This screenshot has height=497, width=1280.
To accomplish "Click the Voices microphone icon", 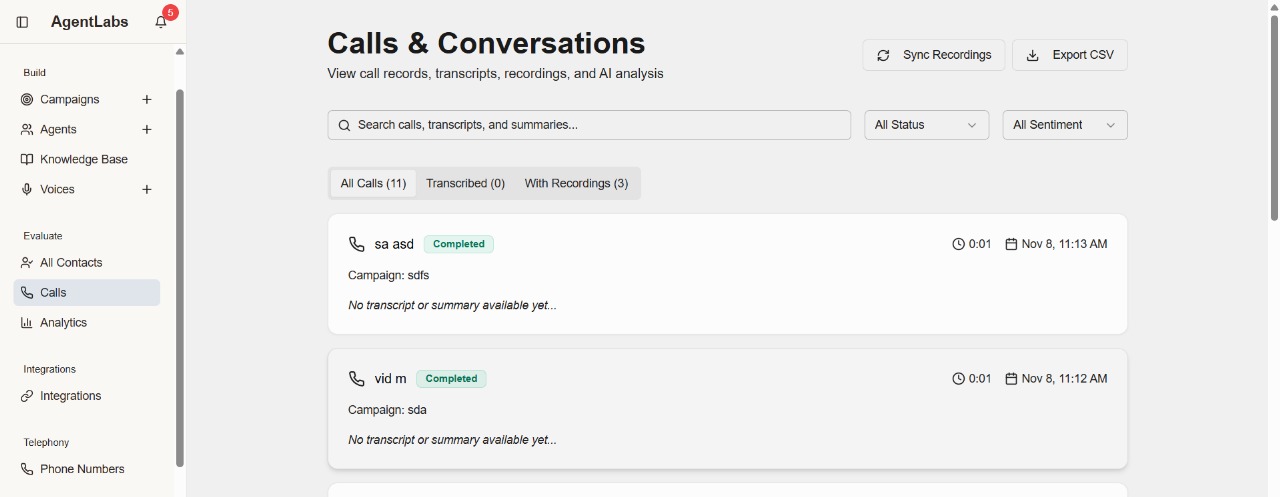I will point(27,190).
